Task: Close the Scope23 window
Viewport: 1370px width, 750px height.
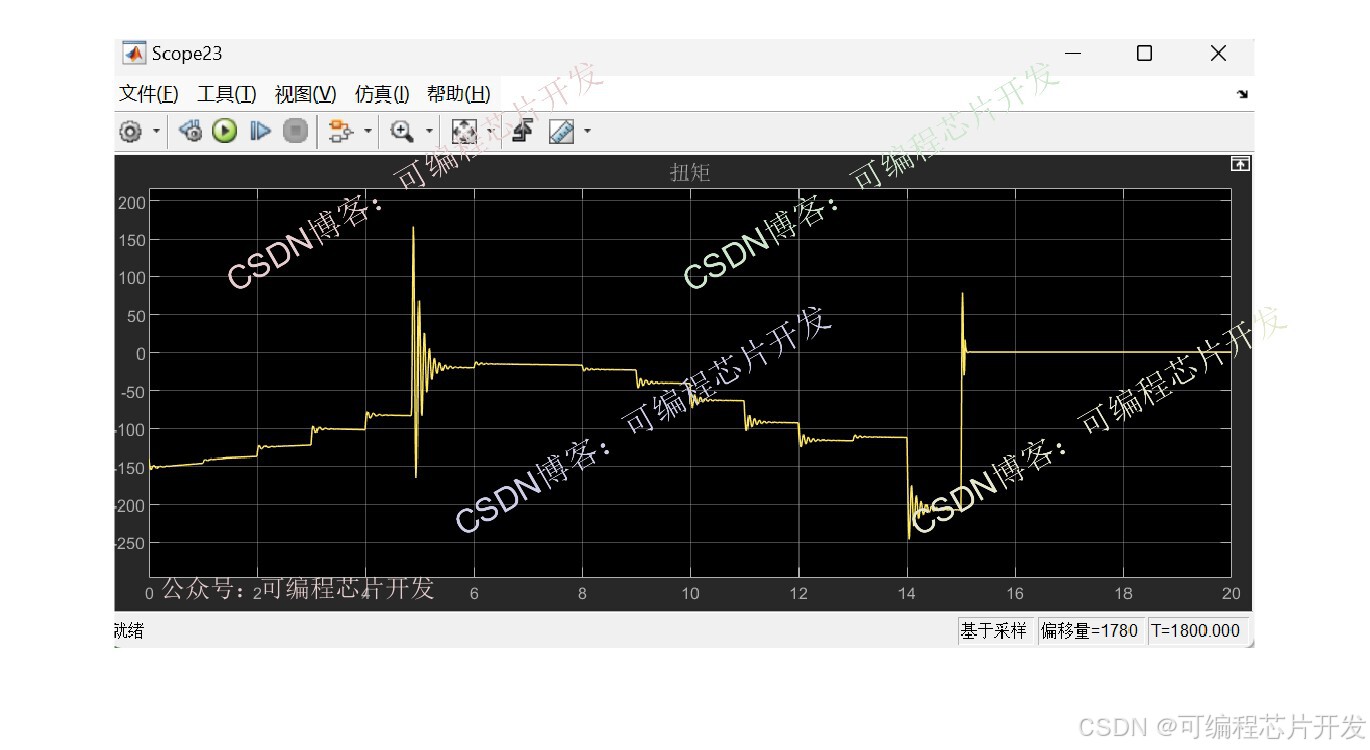Action: tap(1218, 53)
